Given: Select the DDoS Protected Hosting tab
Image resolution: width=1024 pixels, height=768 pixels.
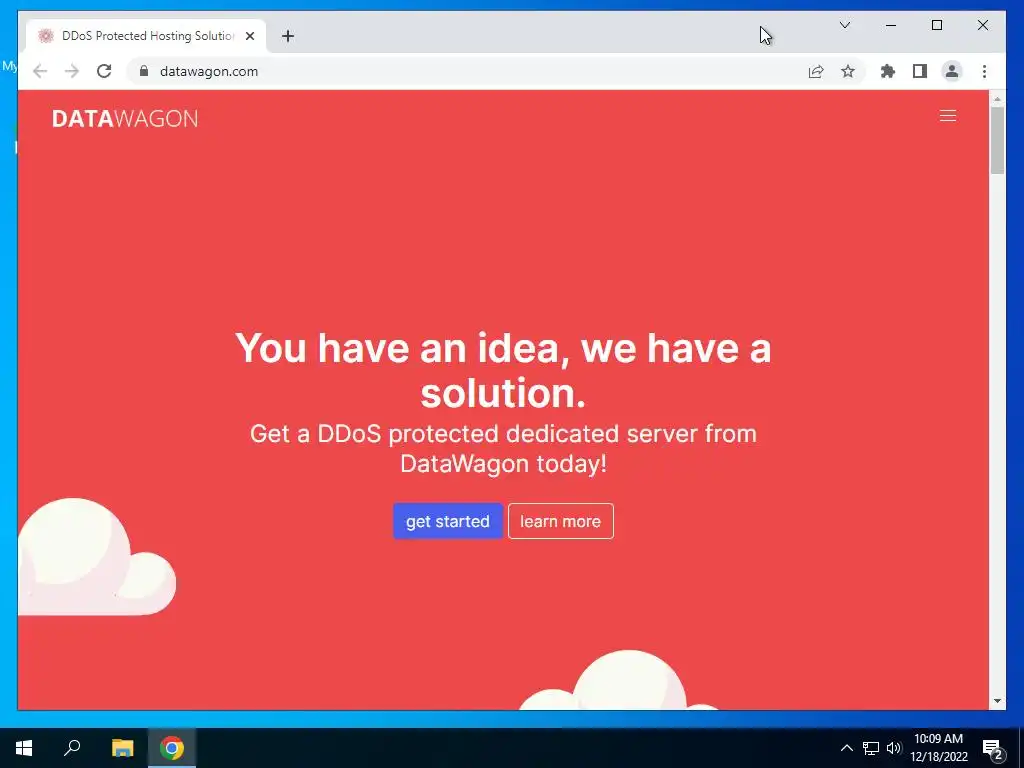Looking at the screenshot, I should click(x=146, y=36).
